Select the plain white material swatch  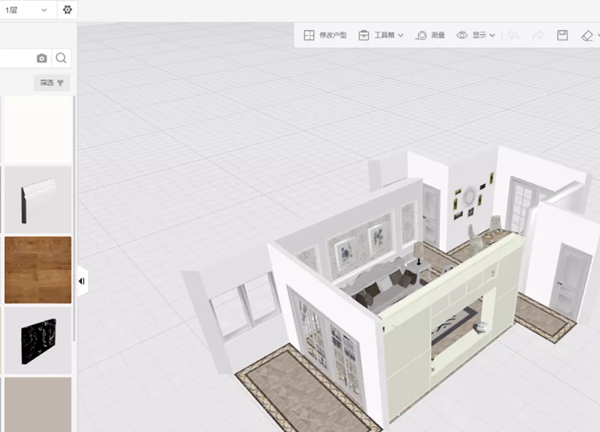(x=38, y=129)
